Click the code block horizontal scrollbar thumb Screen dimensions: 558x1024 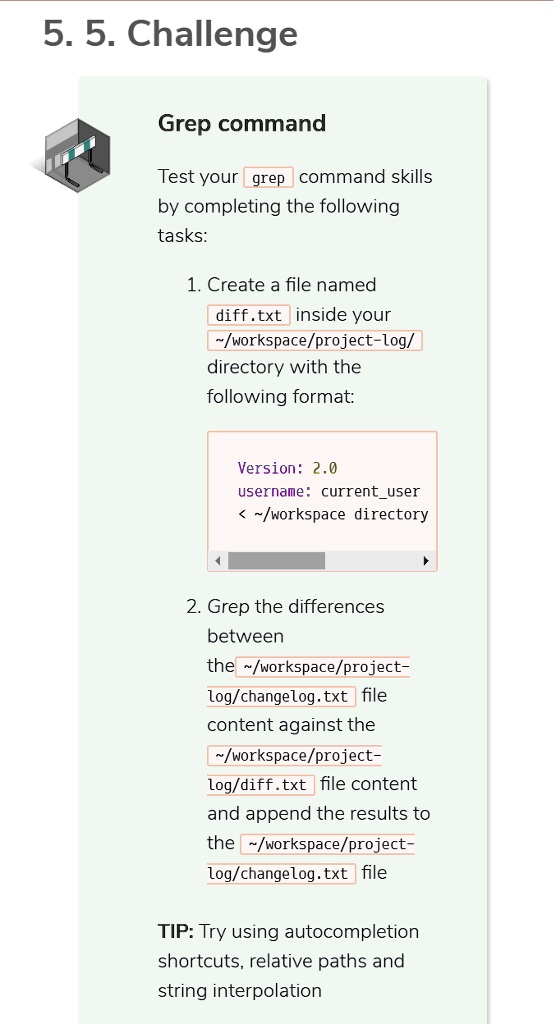coord(276,560)
